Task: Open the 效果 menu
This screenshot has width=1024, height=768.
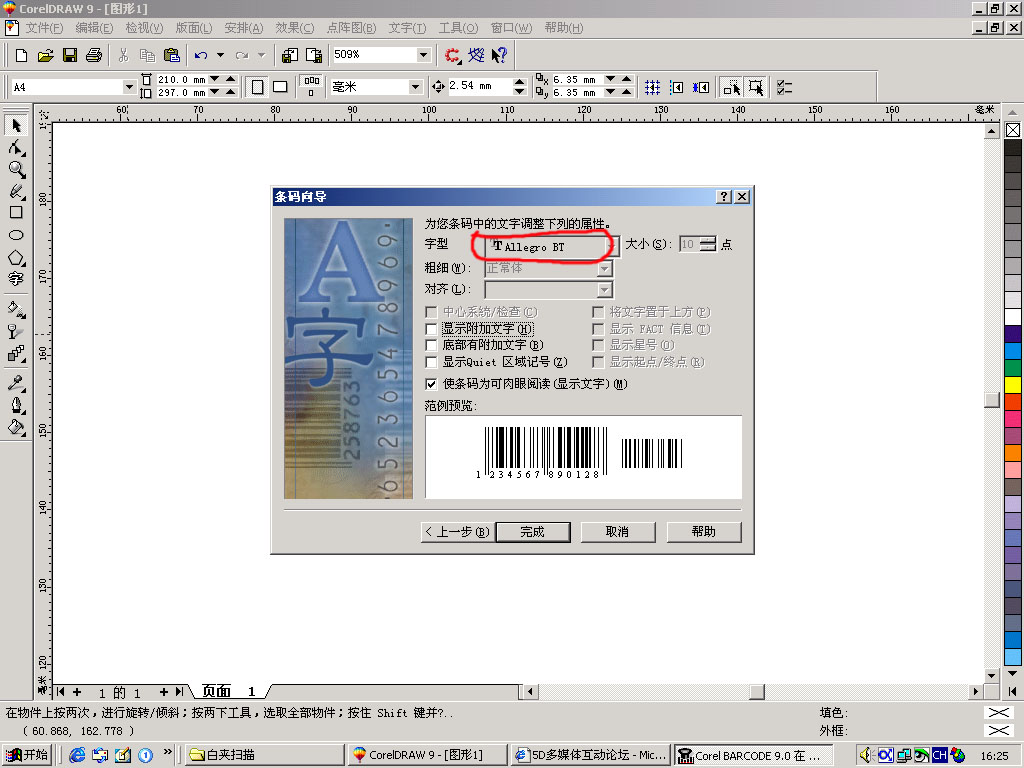Action: click(295, 28)
